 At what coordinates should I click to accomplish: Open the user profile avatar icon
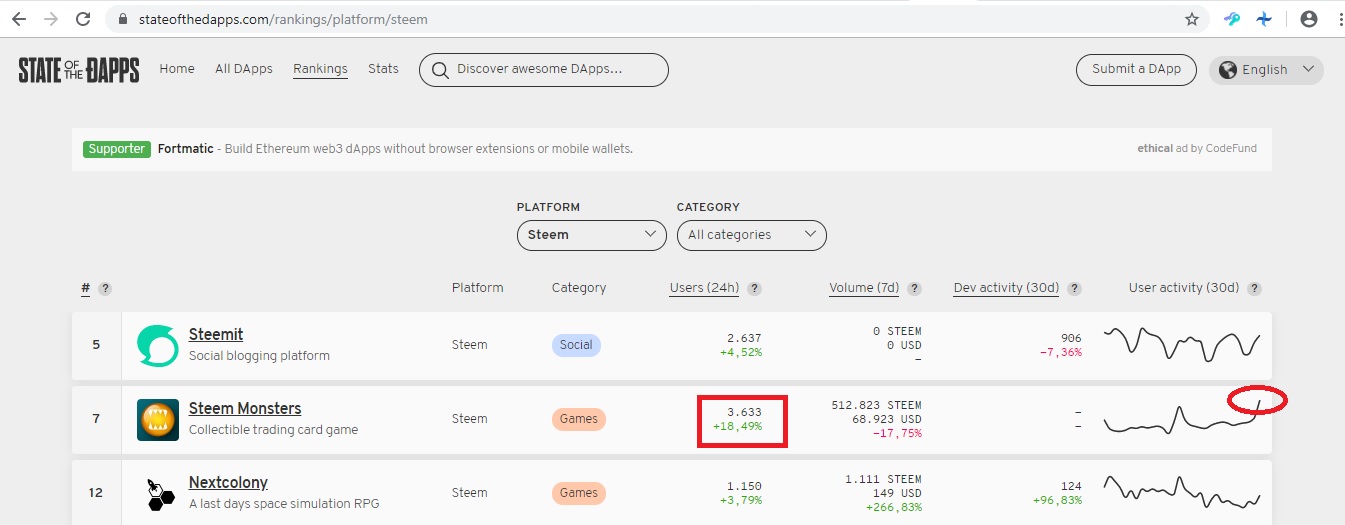(x=1308, y=19)
